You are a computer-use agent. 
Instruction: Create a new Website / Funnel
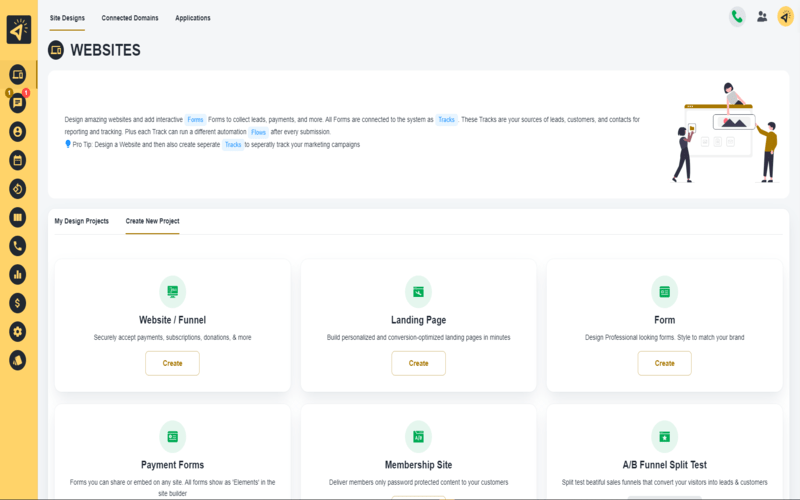[172, 363]
